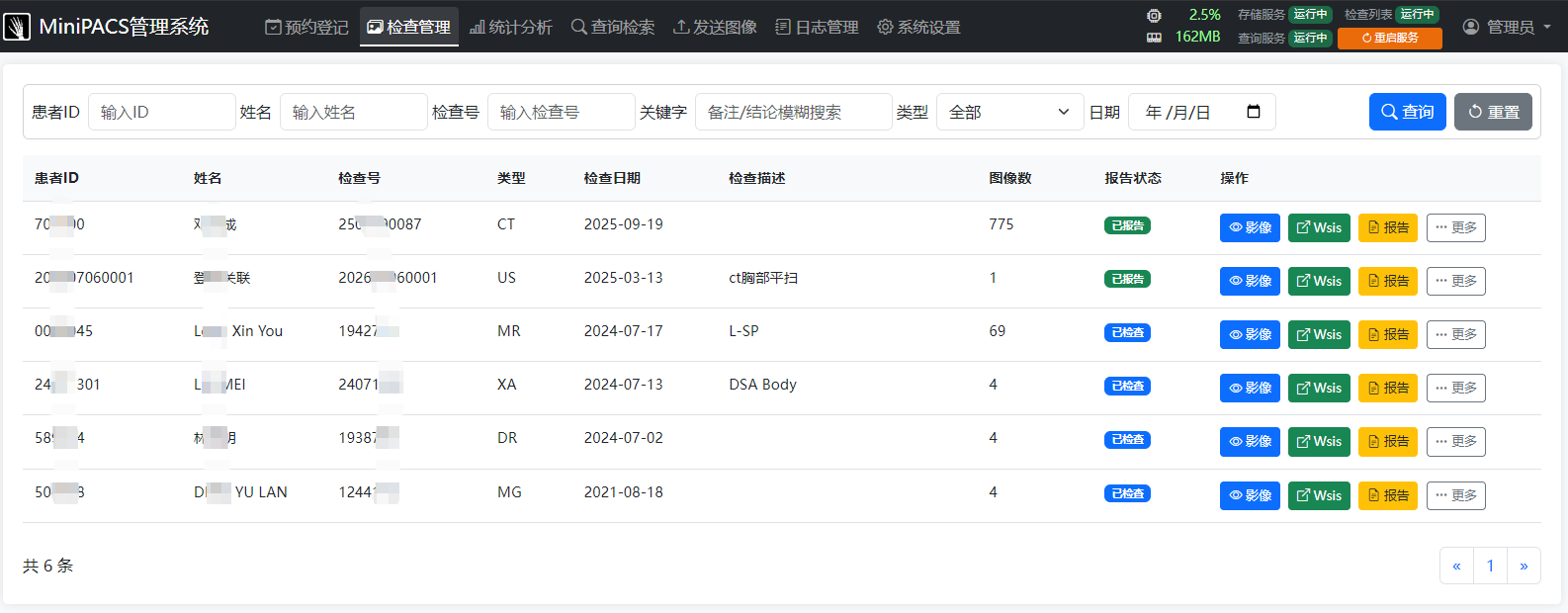Open Wsis viewer for the MR exam
1568x613 pixels.
(1319, 334)
